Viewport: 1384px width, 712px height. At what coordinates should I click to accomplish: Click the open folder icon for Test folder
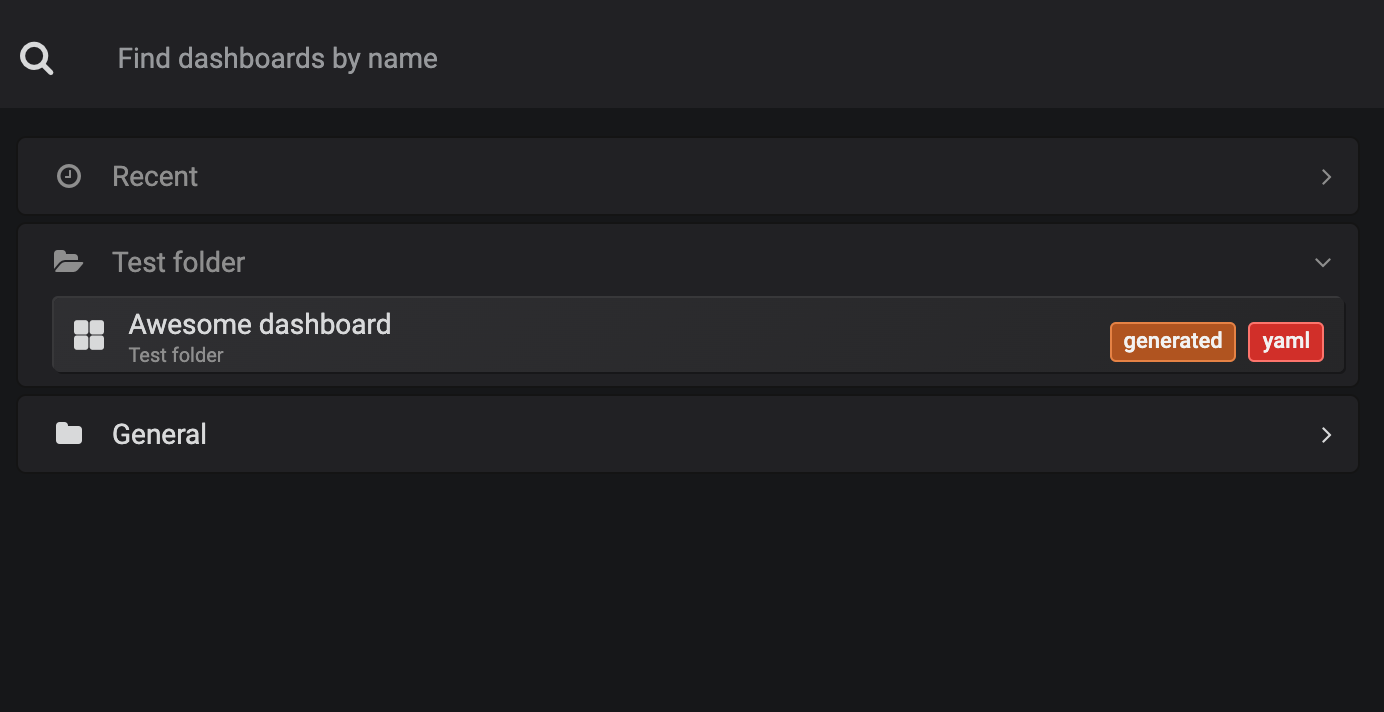[68, 262]
